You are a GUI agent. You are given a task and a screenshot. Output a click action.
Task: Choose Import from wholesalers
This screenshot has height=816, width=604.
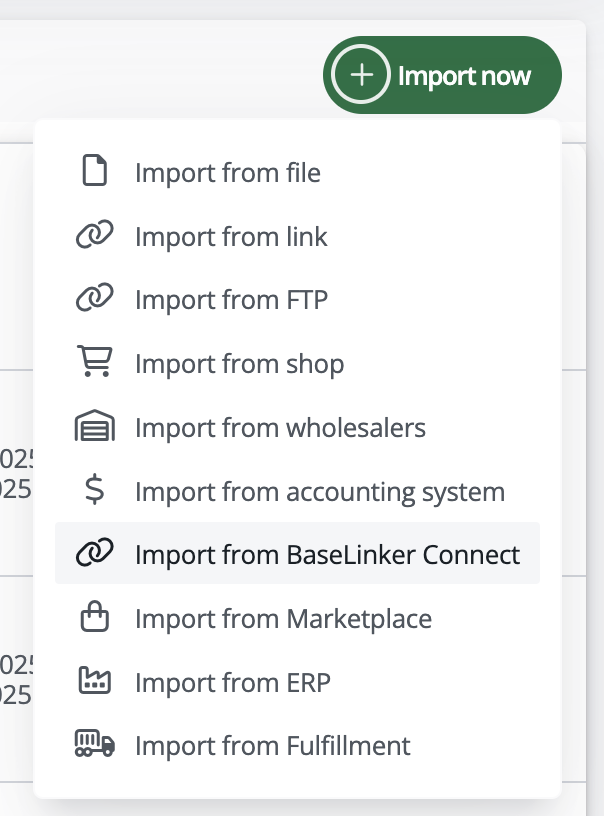[x=280, y=428]
